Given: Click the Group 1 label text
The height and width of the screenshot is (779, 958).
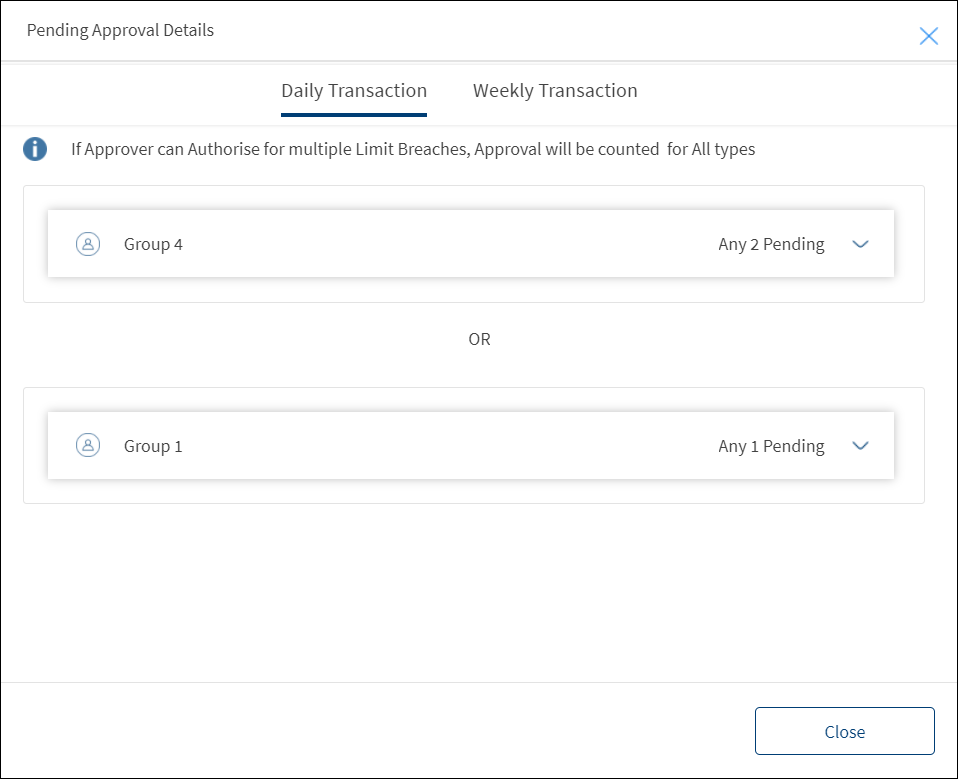Looking at the screenshot, I should (x=153, y=446).
